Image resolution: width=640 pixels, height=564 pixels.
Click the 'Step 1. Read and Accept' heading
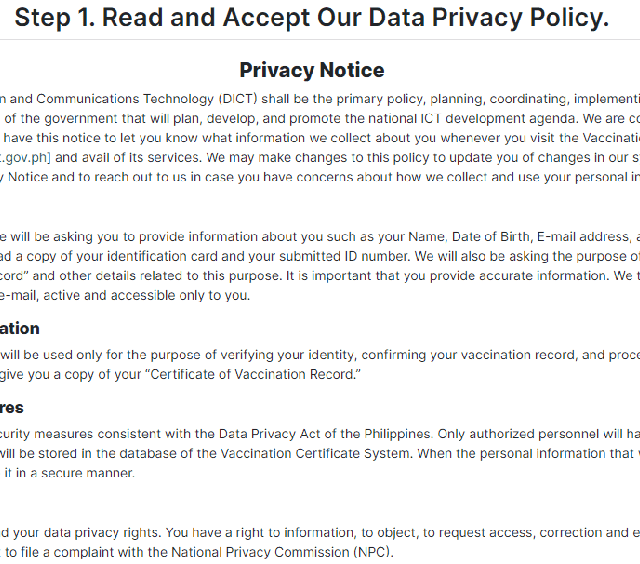311,18
